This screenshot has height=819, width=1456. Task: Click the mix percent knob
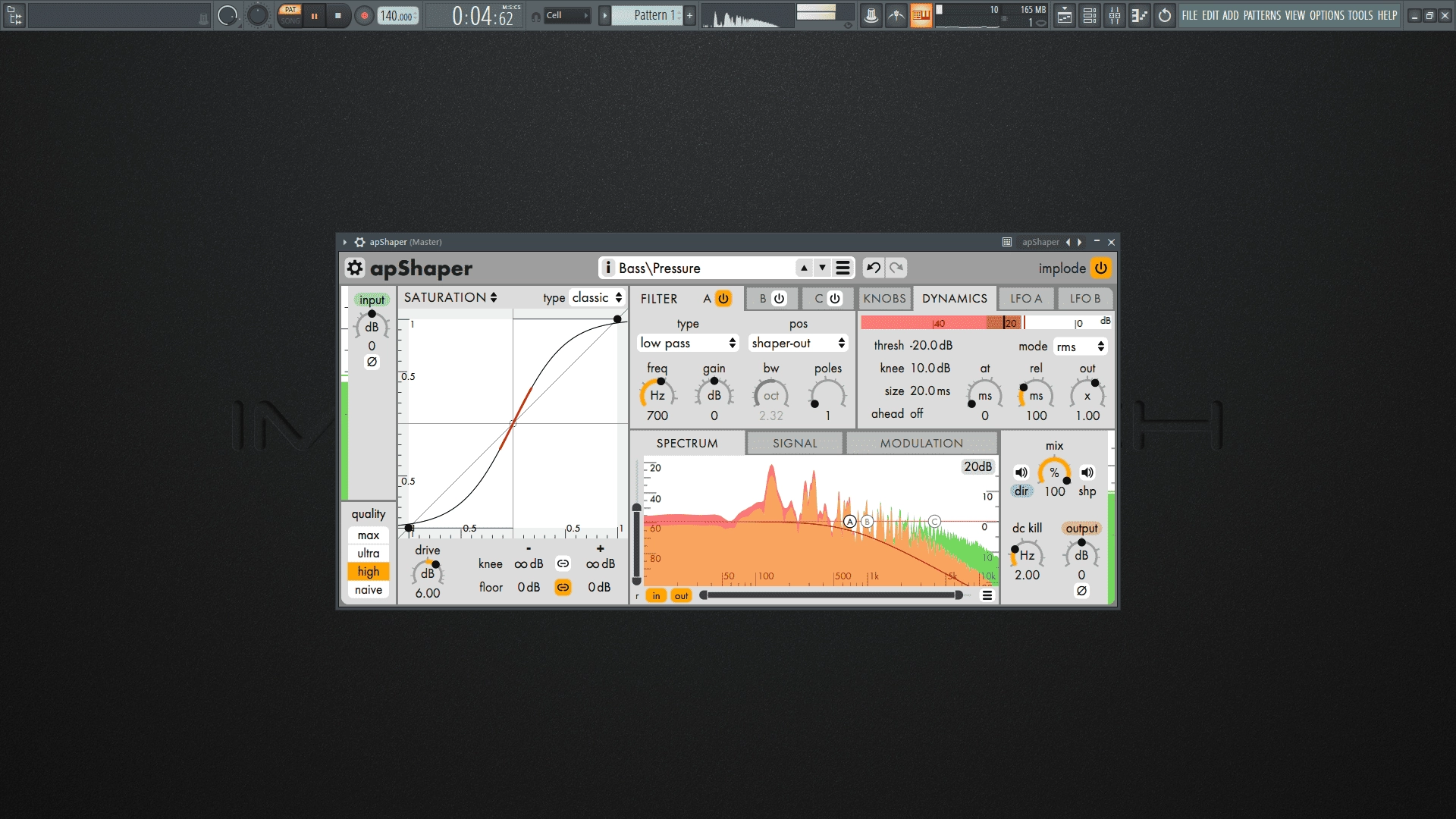pyautogui.click(x=1054, y=472)
